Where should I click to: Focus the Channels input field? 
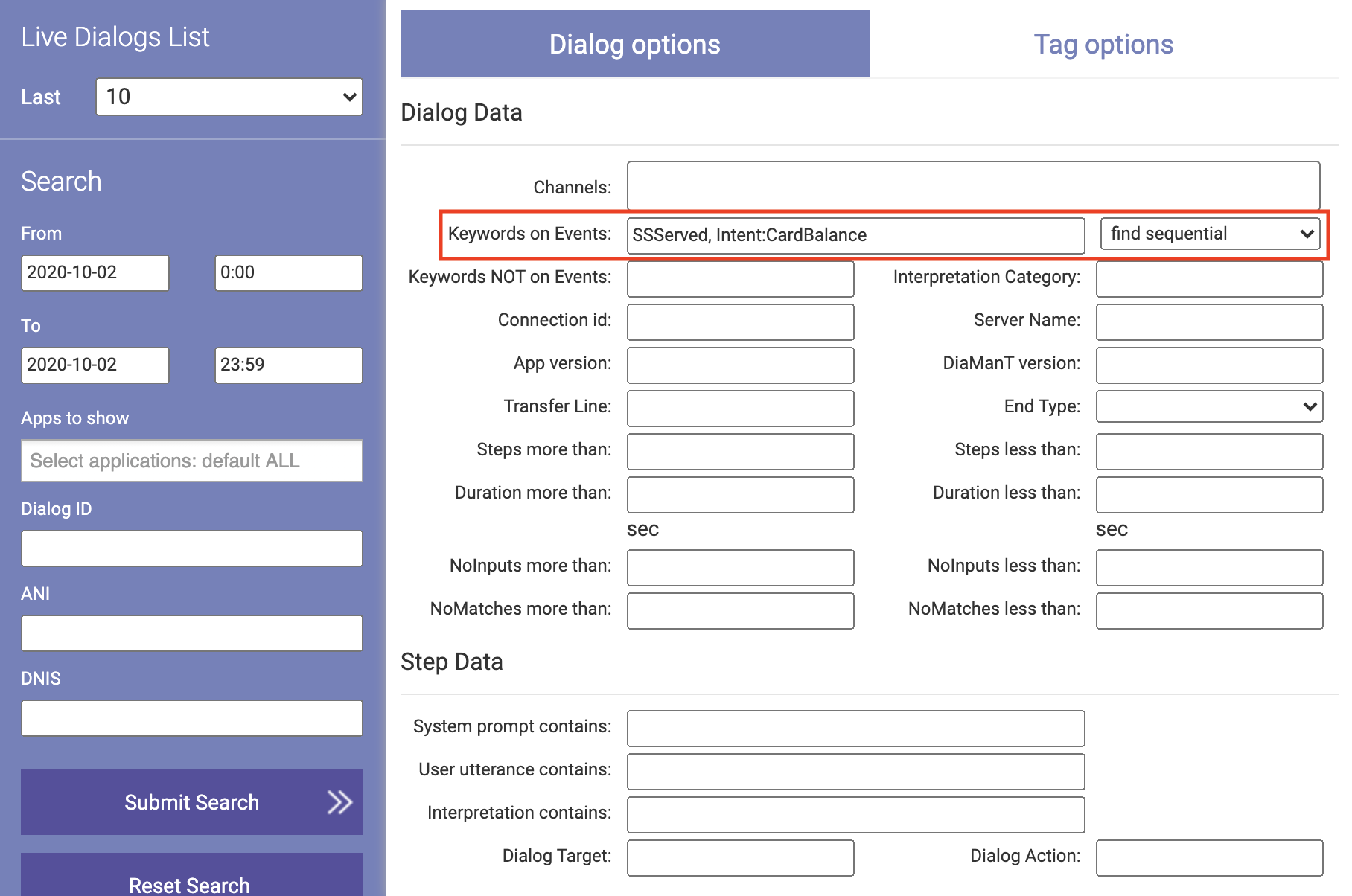click(972, 186)
